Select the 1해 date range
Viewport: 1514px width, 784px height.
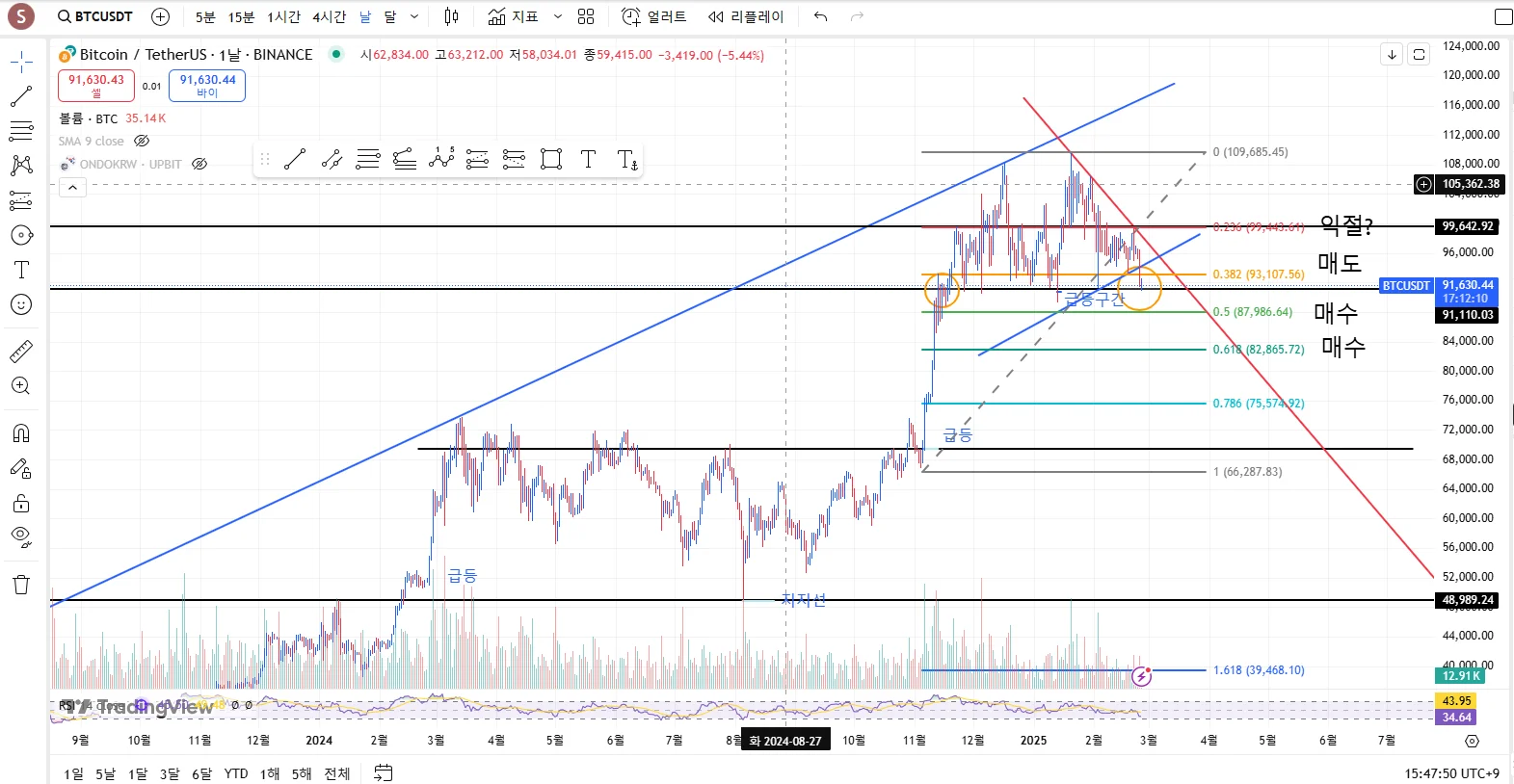point(270,773)
